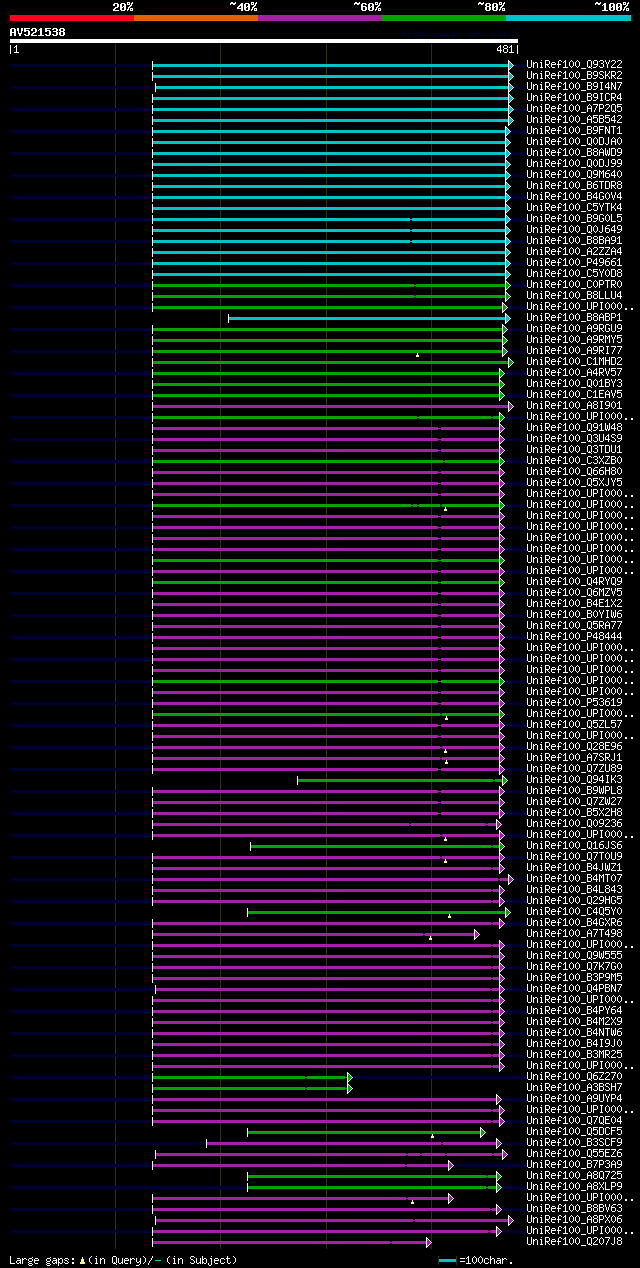Select the UniRef100_C4Q5Y0 label
The width and height of the screenshot is (640, 1268).
574,911
